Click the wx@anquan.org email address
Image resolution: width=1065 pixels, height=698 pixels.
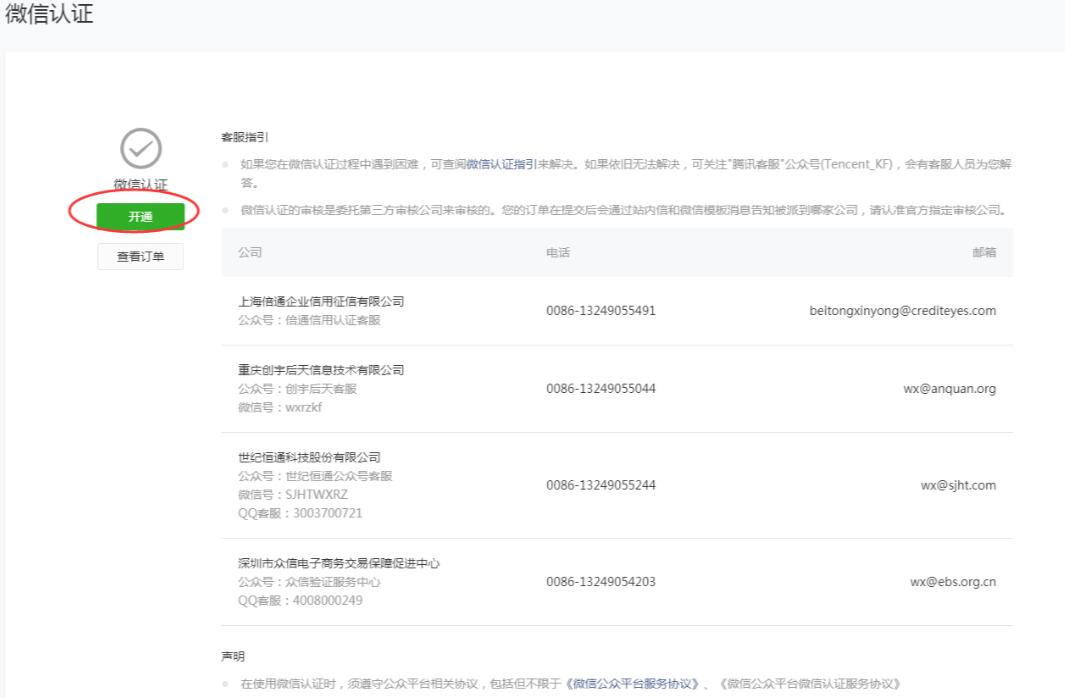[x=949, y=389]
